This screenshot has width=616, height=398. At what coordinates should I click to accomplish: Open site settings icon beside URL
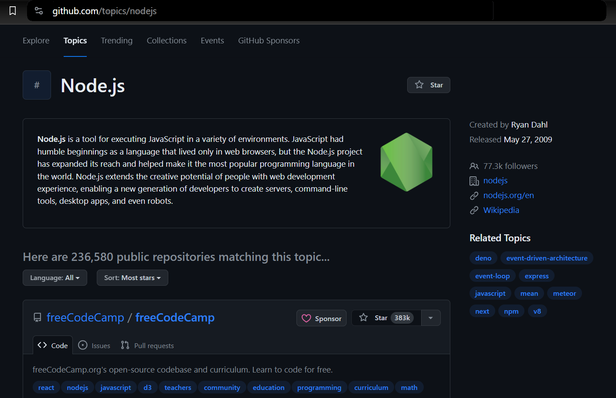[x=38, y=11]
